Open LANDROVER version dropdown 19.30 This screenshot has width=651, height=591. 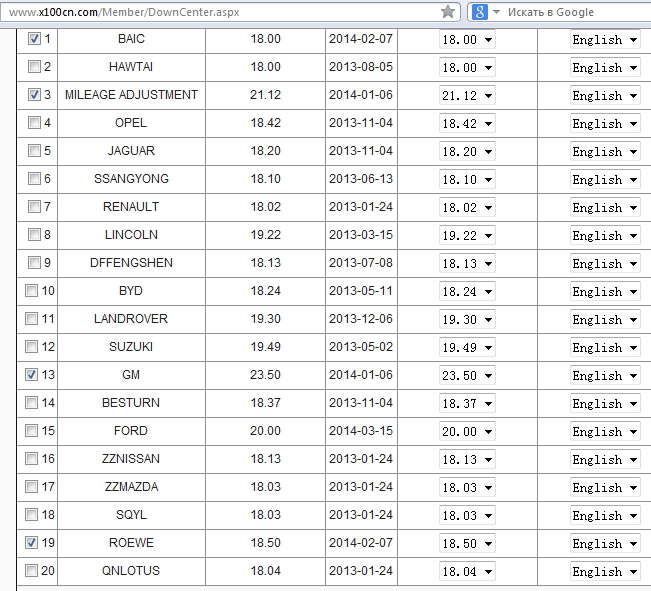pyautogui.click(x=467, y=320)
